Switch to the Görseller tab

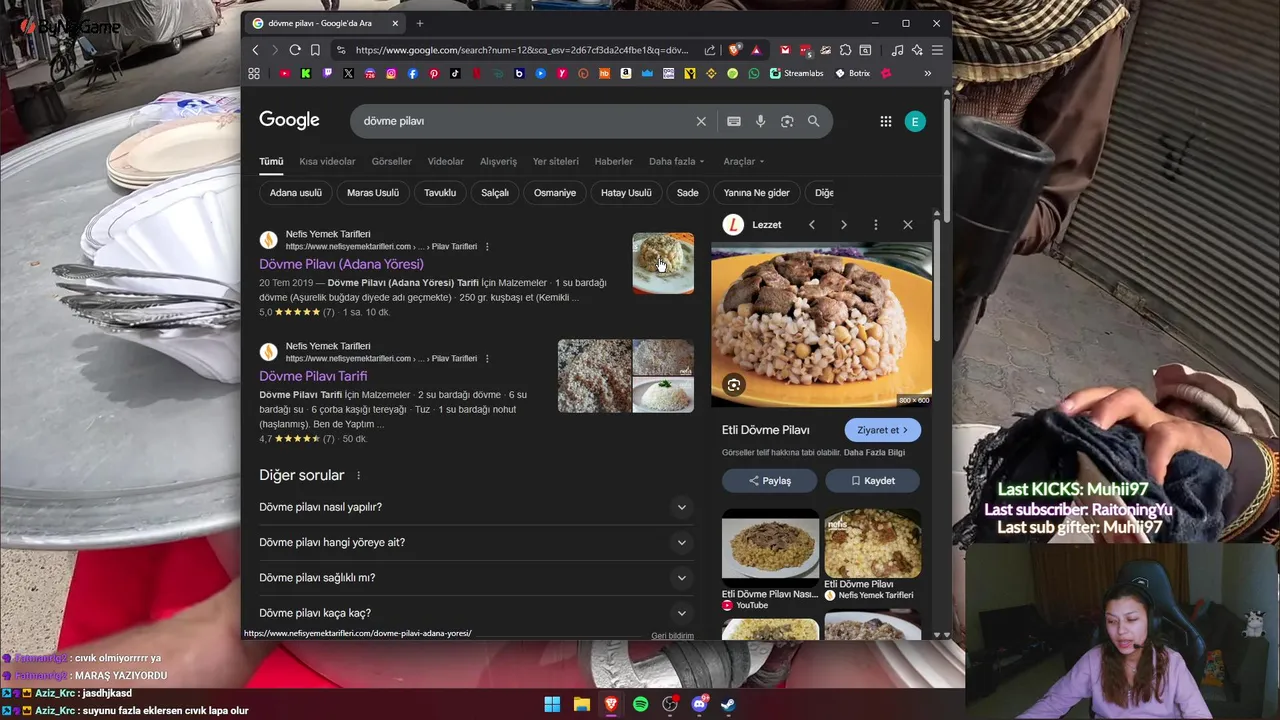pyautogui.click(x=391, y=161)
